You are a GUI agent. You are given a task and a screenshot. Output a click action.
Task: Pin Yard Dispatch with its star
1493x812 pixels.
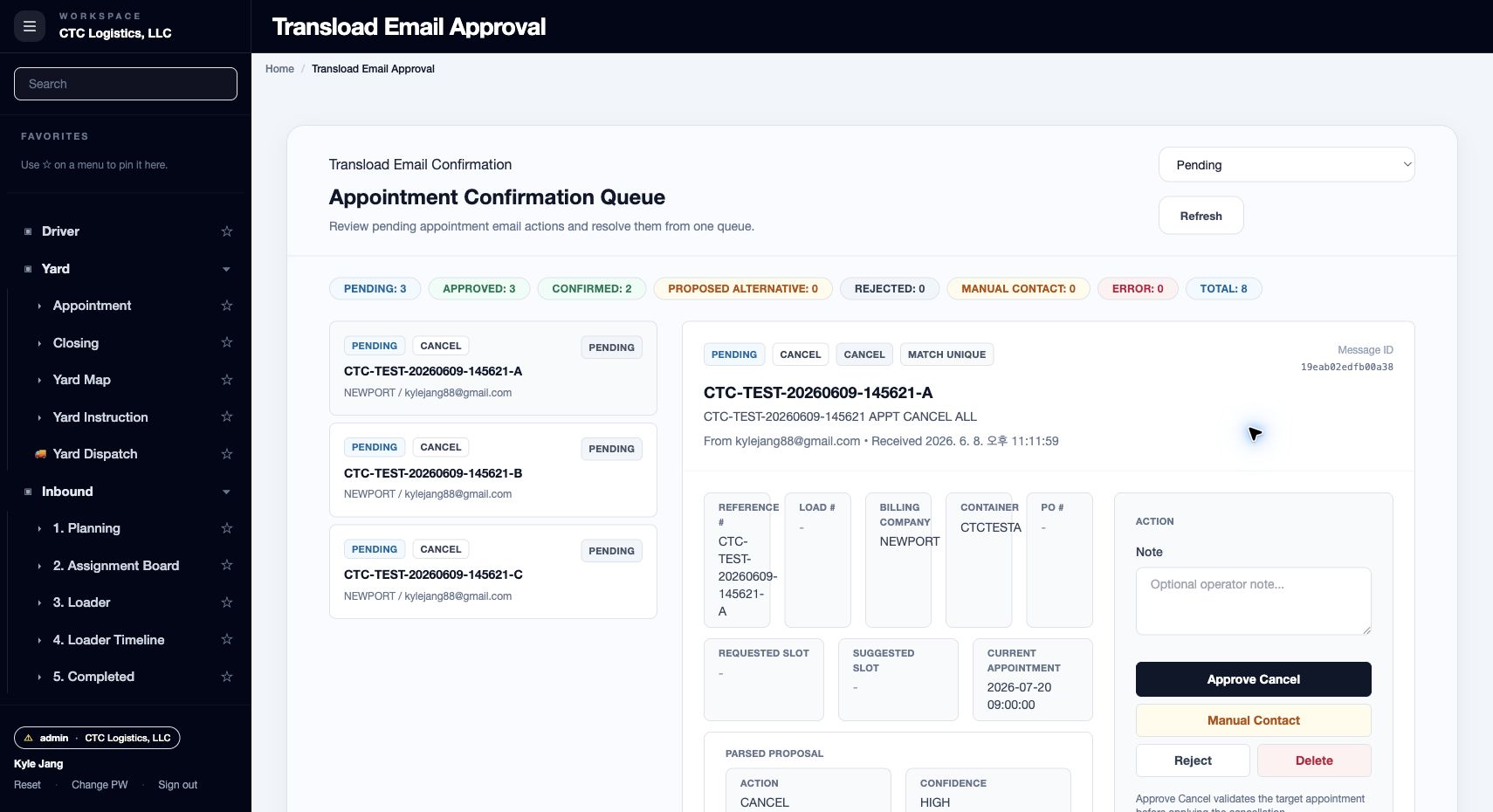[227, 454]
